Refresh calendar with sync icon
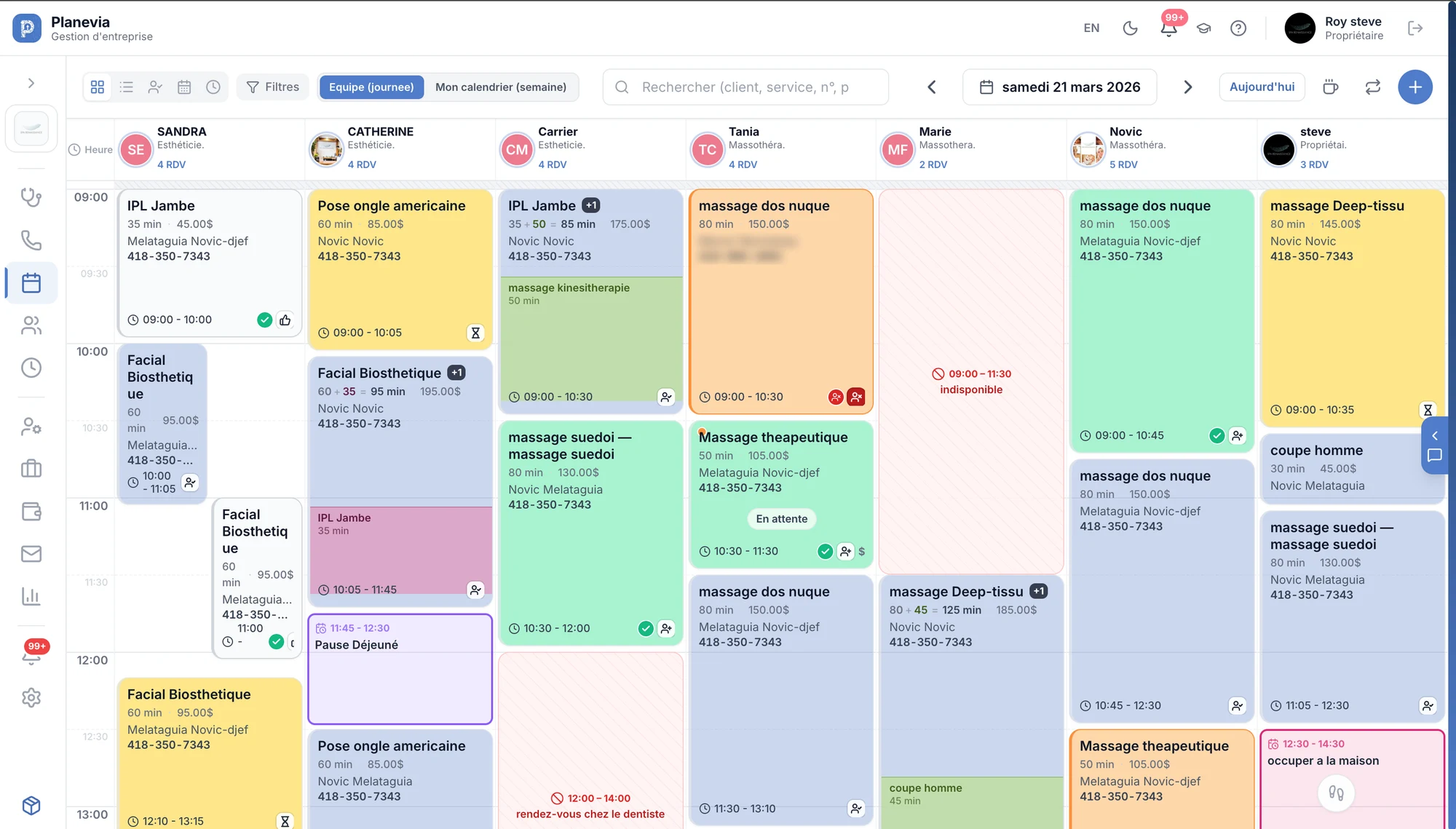The width and height of the screenshot is (1456, 829). click(x=1373, y=87)
